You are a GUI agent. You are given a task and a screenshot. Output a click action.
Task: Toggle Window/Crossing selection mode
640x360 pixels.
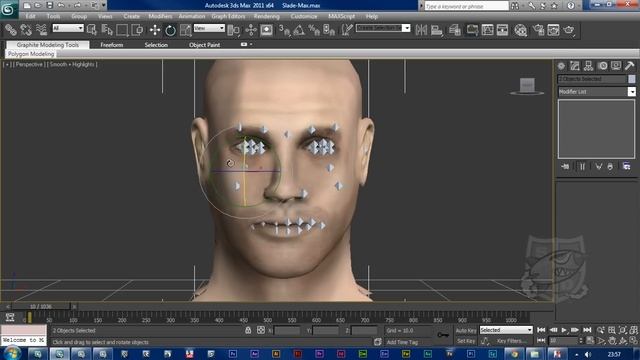click(138, 30)
